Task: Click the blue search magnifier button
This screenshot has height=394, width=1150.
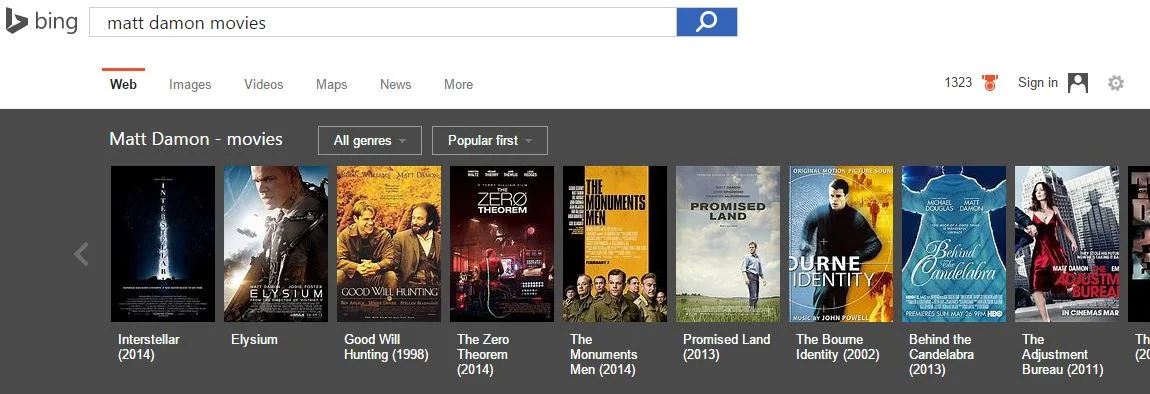Action: (x=706, y=22)
